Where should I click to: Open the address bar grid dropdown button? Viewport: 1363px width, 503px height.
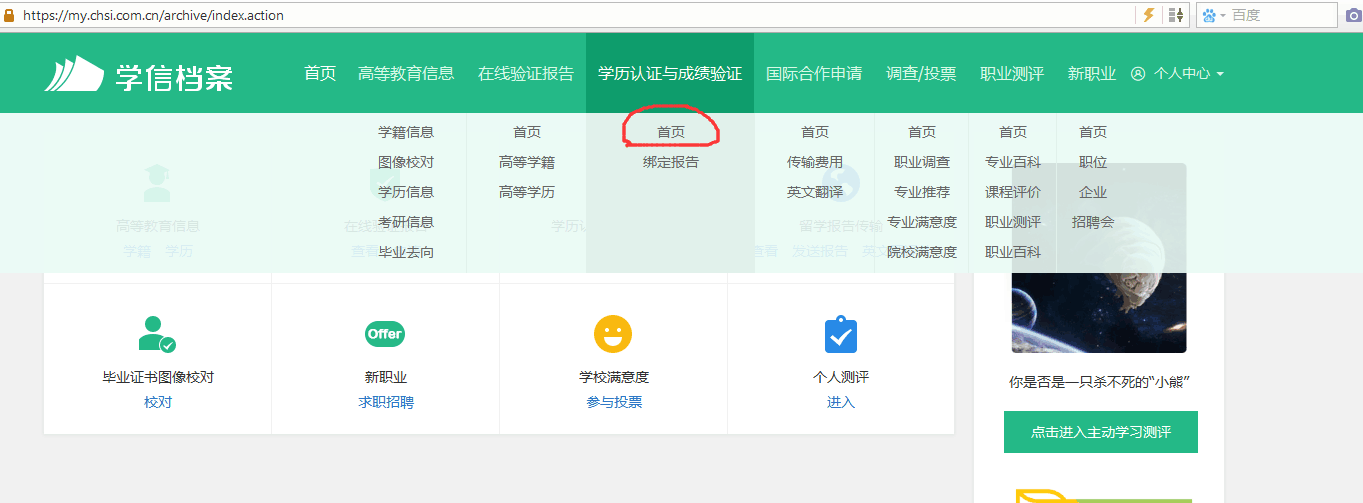point(1177,15)
